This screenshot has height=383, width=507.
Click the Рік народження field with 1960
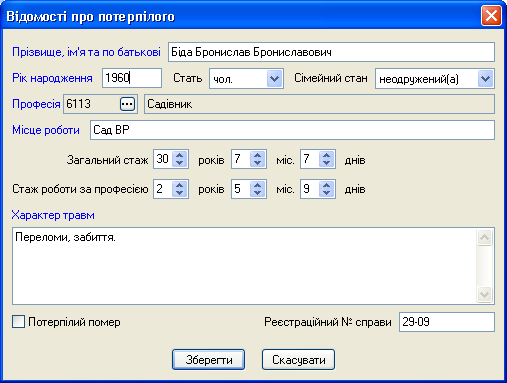(x=132, y=78)
